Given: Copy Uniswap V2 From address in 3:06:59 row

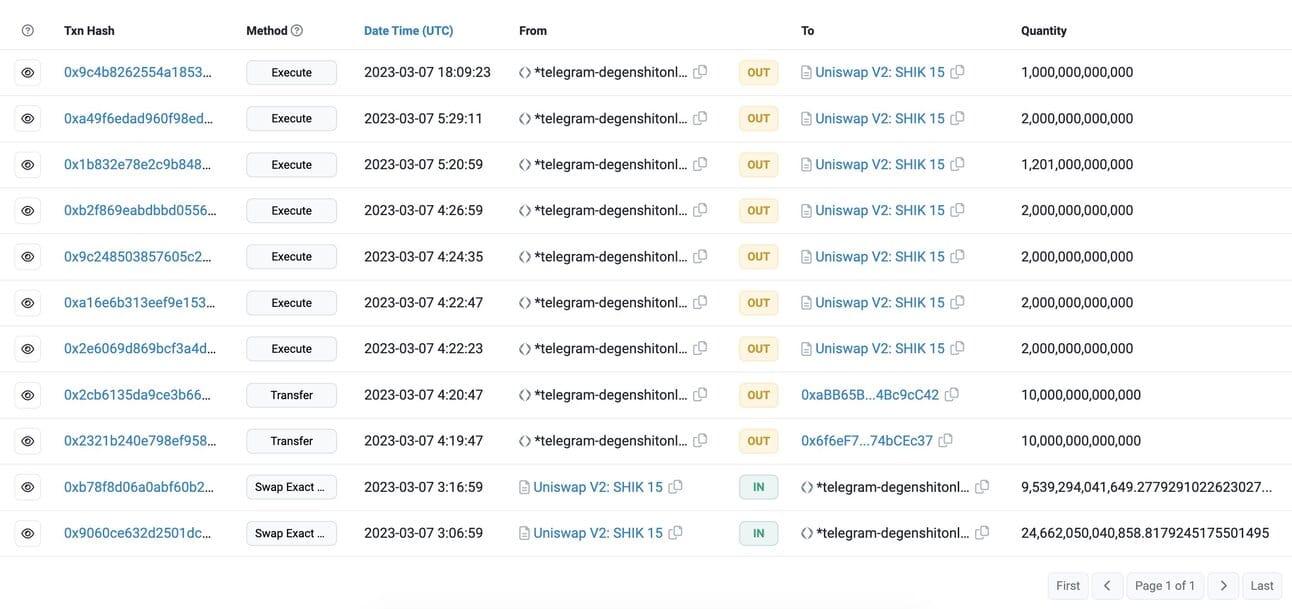Looking at the screenshot, I should pyautogui.click(x=676, y=533).
